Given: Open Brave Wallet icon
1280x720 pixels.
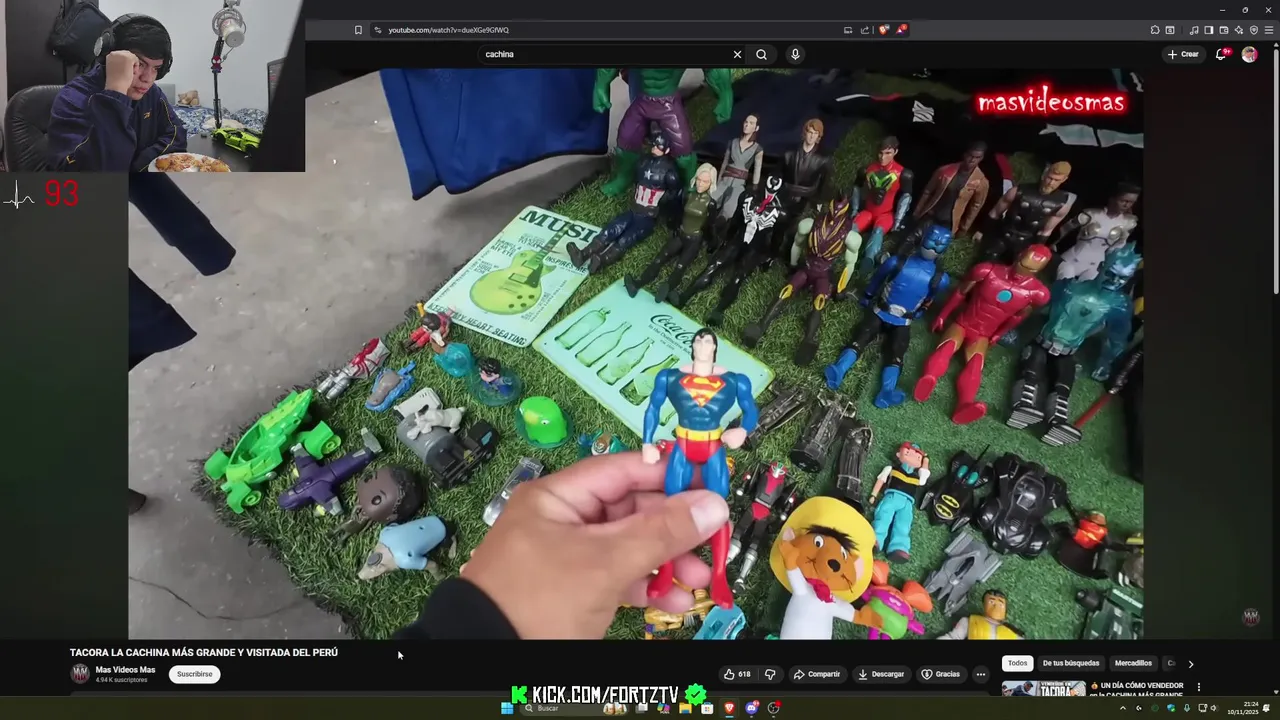Looking at the screenshot, I should pos(1224,30).
